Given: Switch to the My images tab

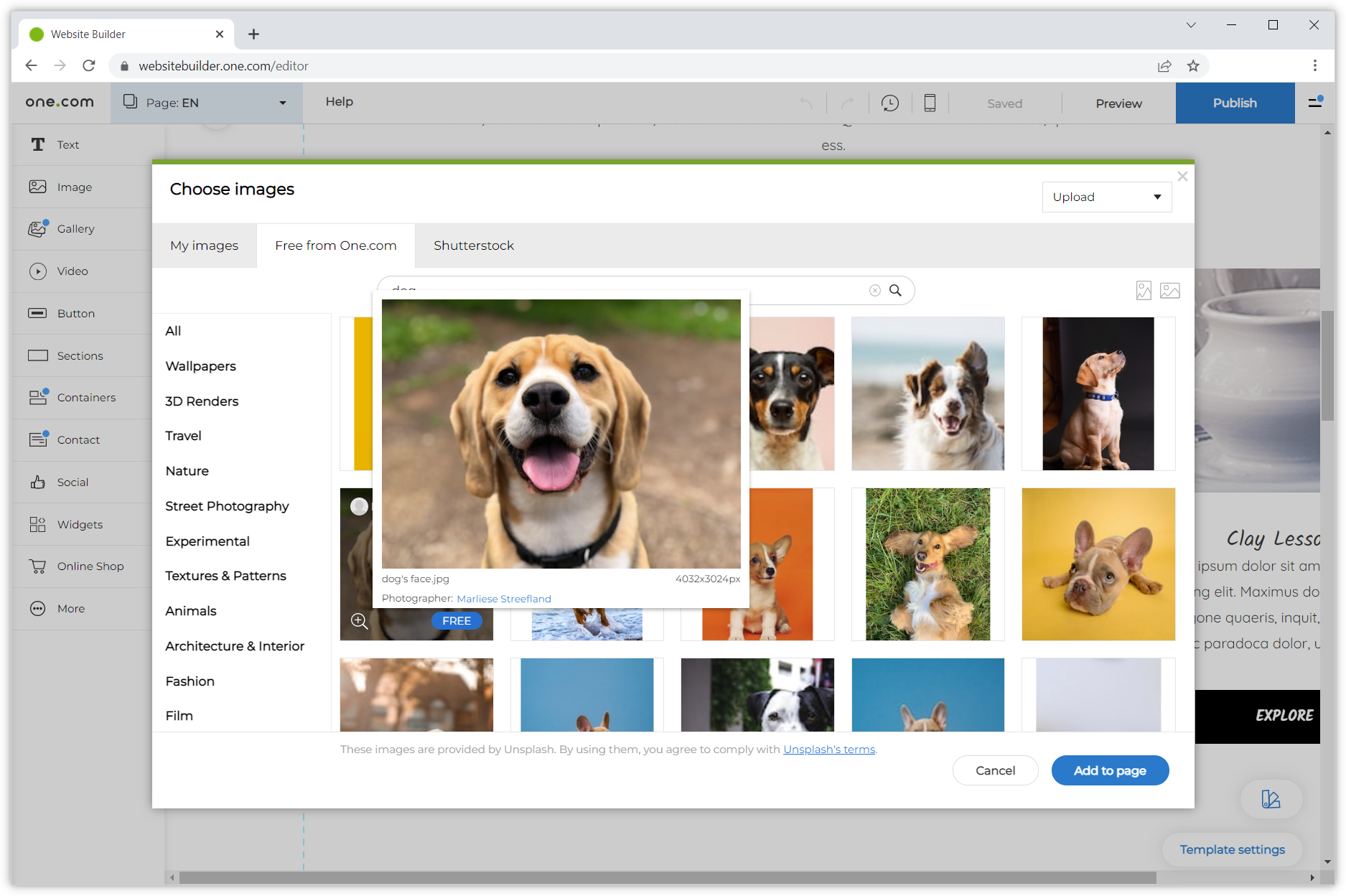Looking at the screenshot, I should (204, 246).
